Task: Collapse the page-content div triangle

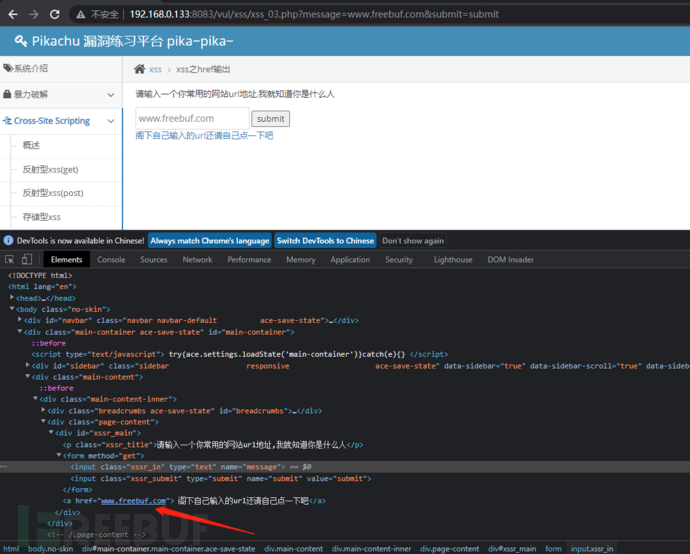Action: tap(43, 422)
